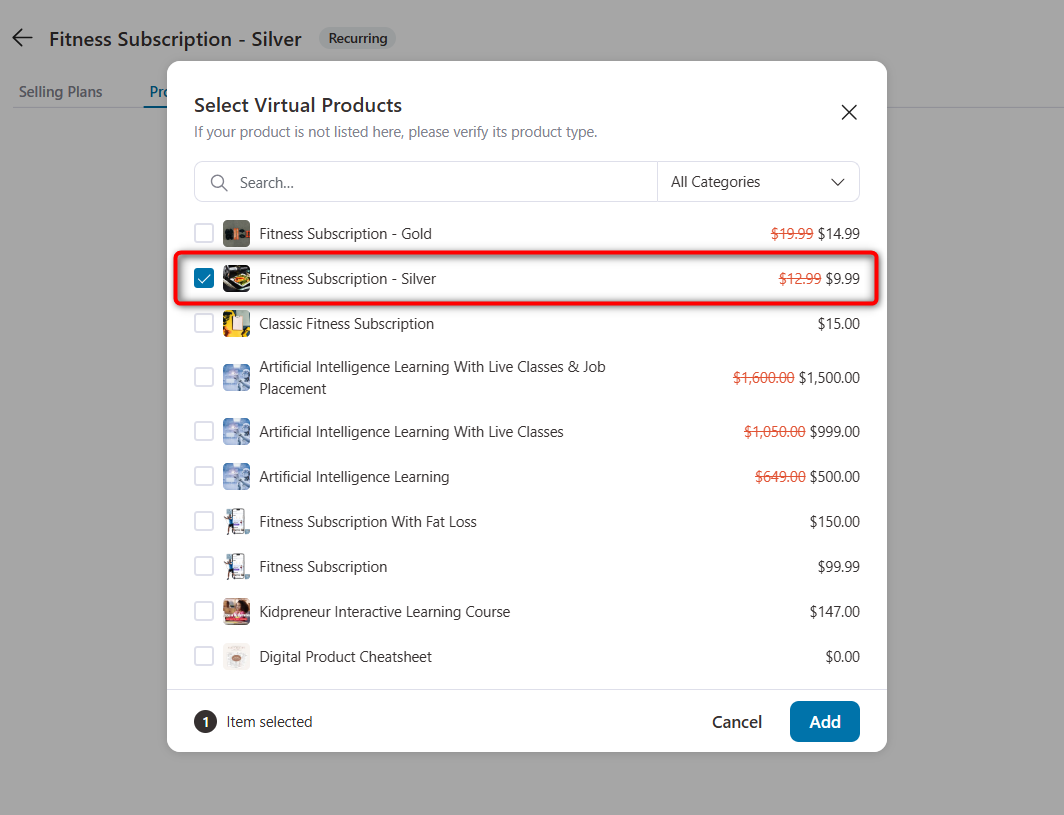
Task: Switch to the Selling Plans tab
Action: pyautogui.click(x=60, y=91)
